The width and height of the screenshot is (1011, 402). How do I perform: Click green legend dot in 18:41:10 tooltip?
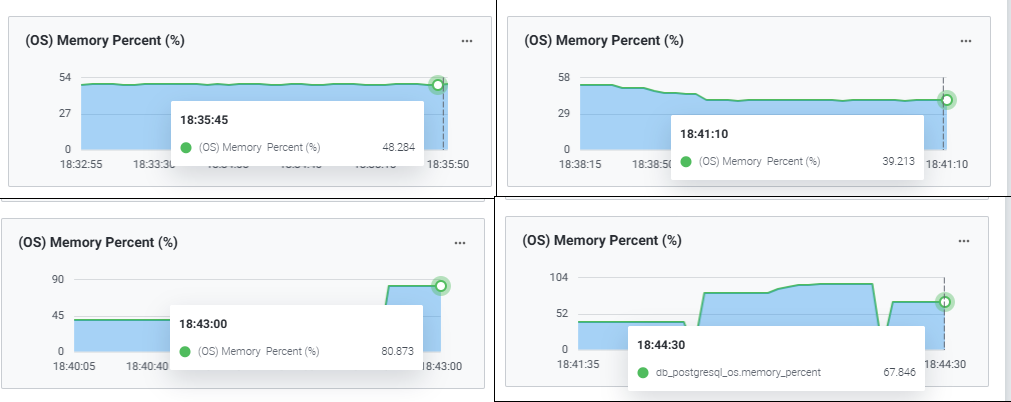point(686,161)
